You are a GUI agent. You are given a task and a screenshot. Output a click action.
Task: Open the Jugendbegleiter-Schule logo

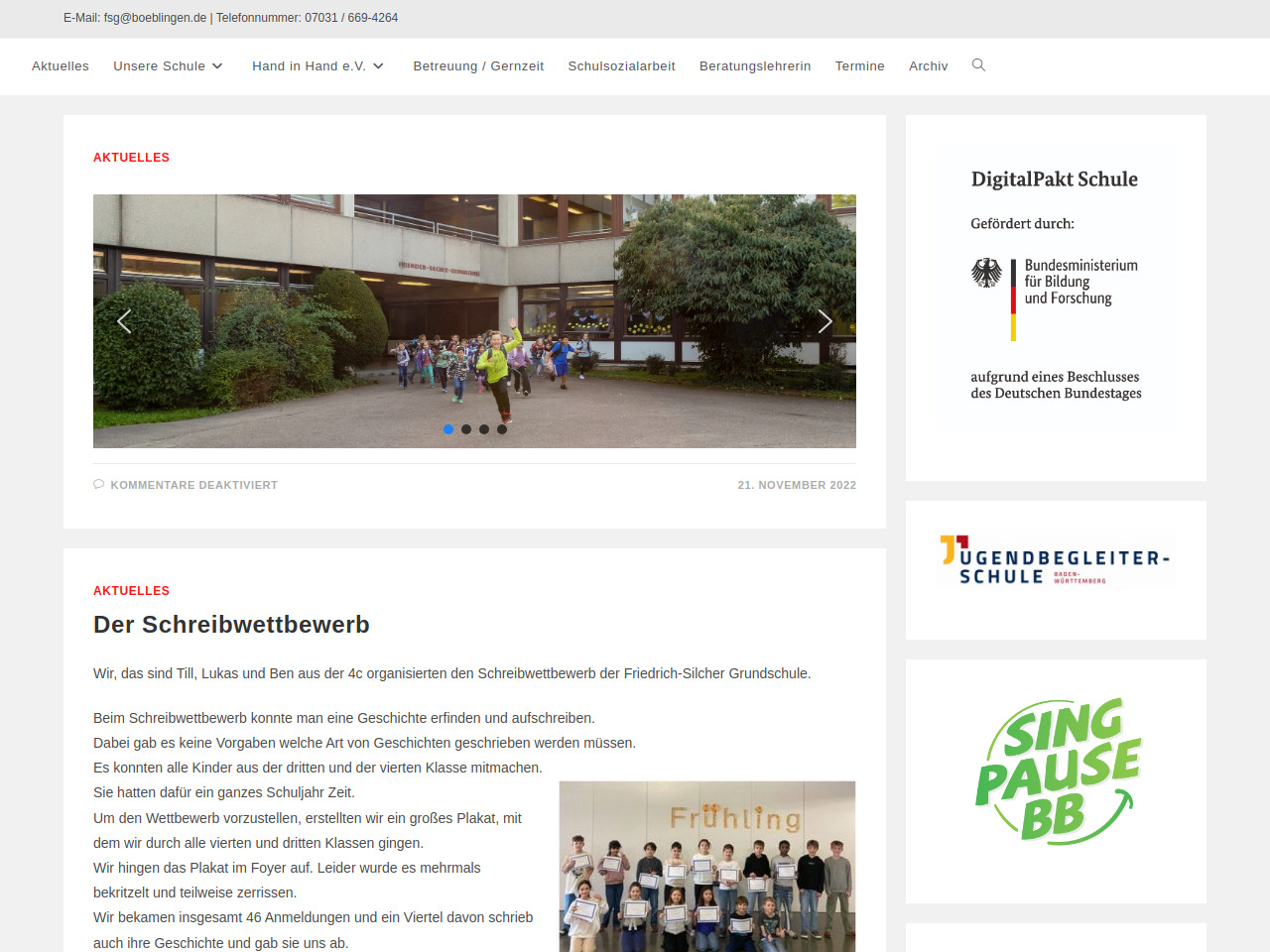[x=1056, y=561]
